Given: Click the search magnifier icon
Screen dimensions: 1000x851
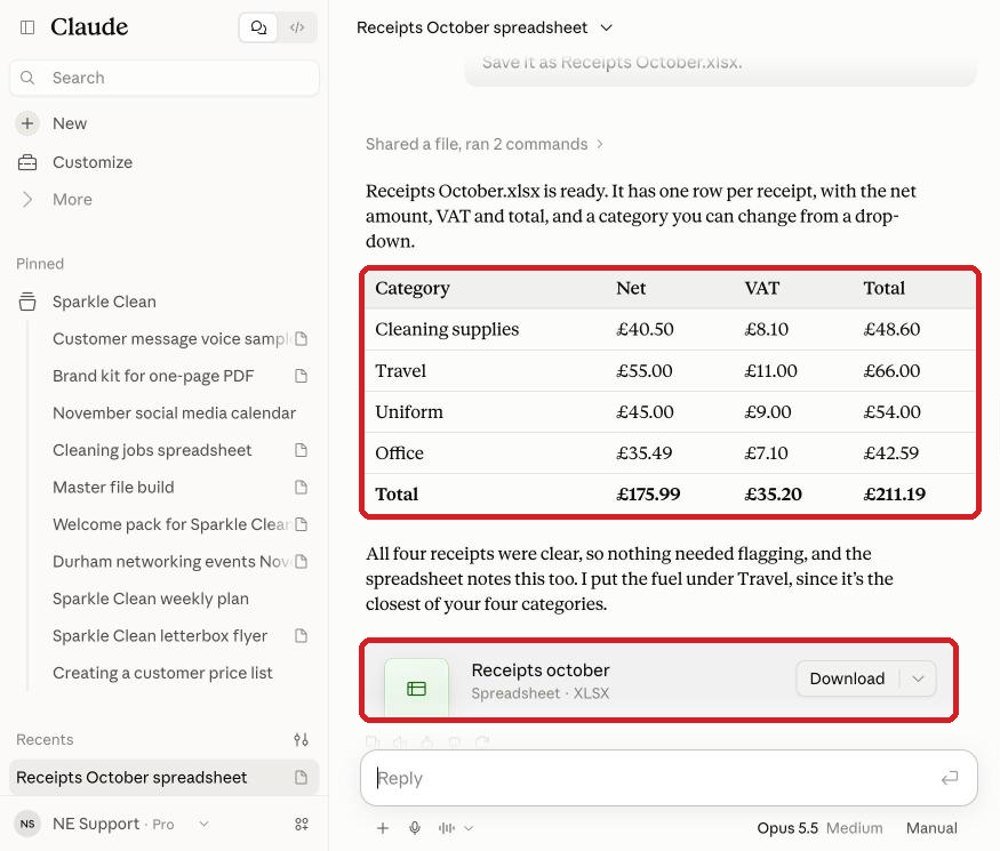Looking at the screenshot, I should point(27,78).
